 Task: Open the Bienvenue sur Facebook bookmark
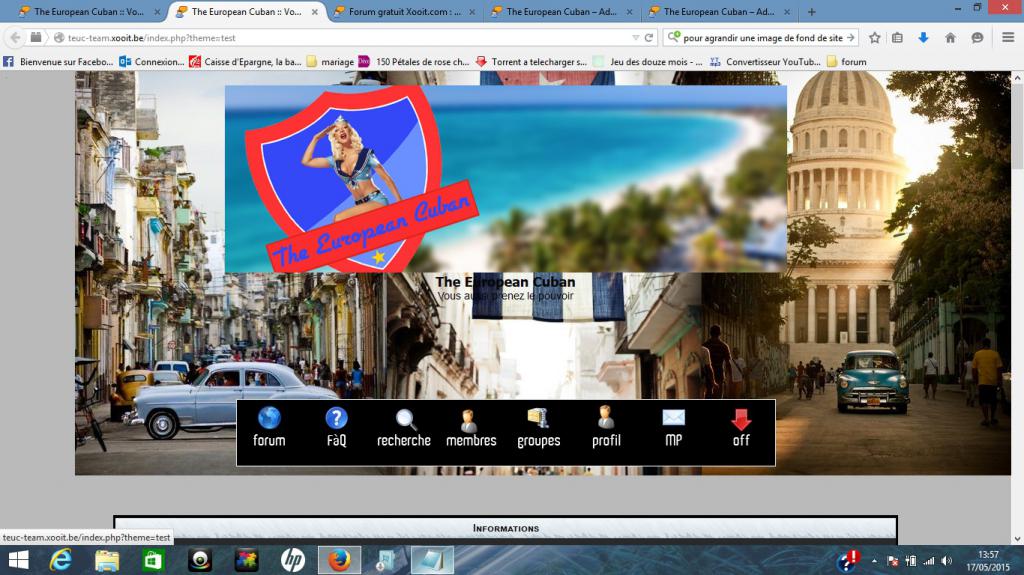tap(57, 62)
